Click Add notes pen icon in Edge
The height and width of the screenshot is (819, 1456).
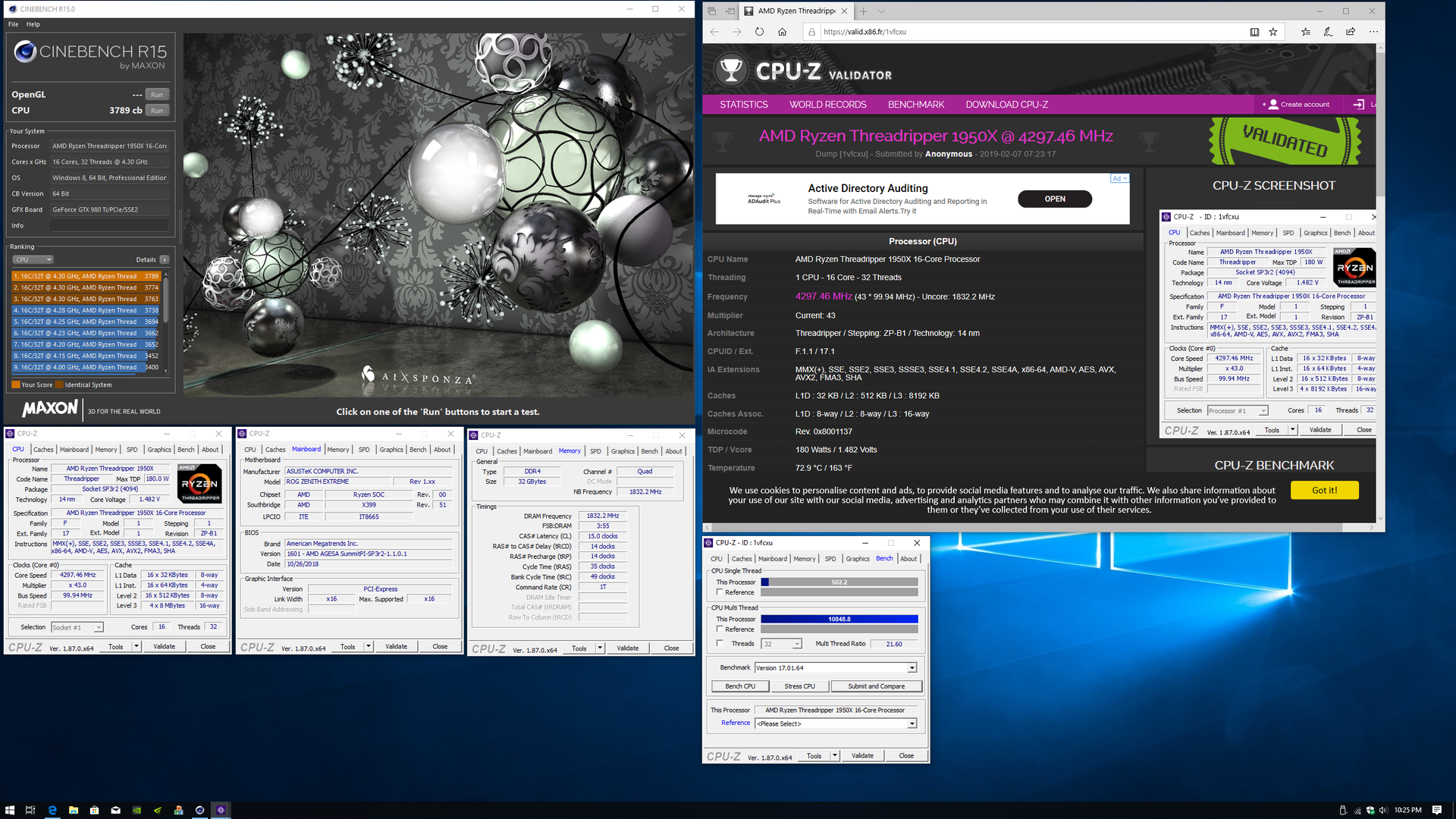[1328, 32]
